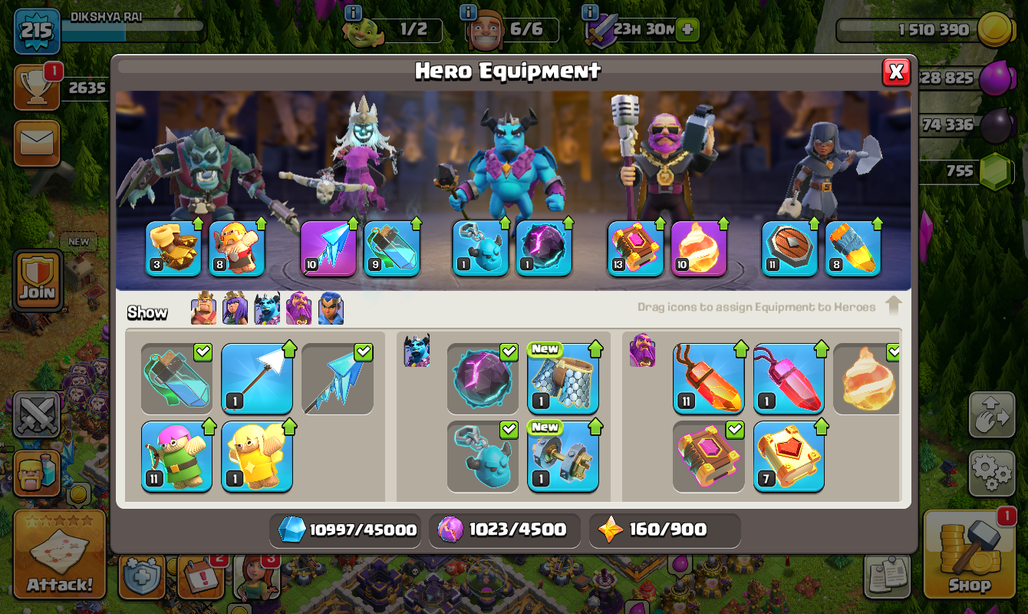This screenshot has width=1028, height=614.
Task: Filter equipment by Minion Prince portrait
Action: [x=267, y=308]
